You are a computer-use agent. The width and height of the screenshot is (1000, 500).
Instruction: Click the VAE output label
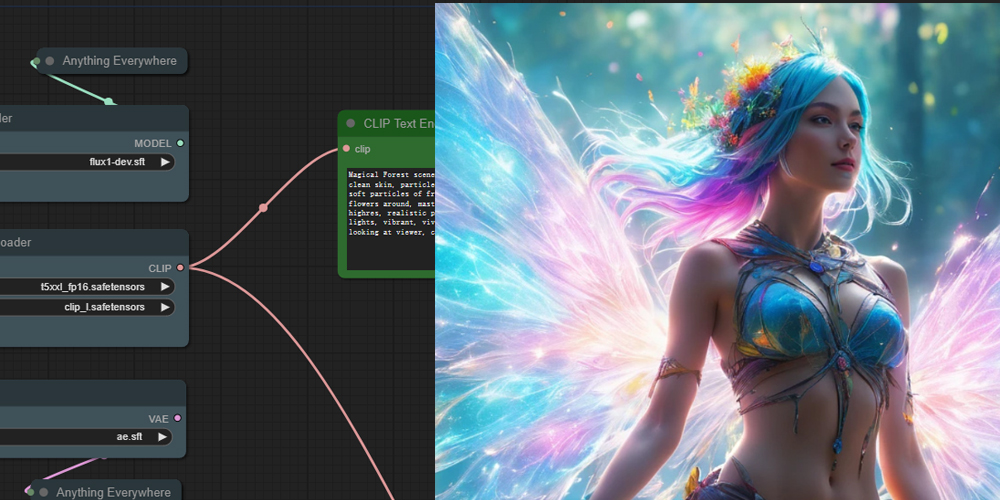[x=159, y=419]
